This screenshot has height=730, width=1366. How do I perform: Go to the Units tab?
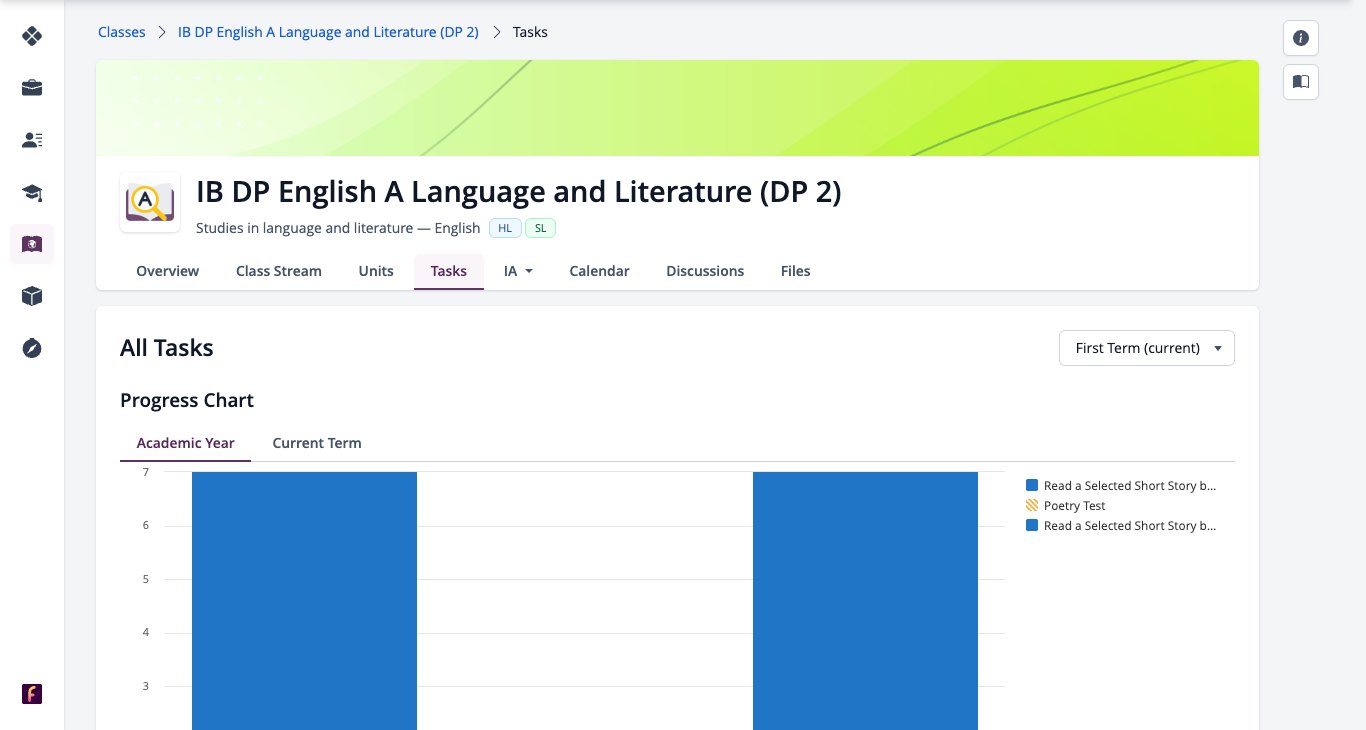376,271
